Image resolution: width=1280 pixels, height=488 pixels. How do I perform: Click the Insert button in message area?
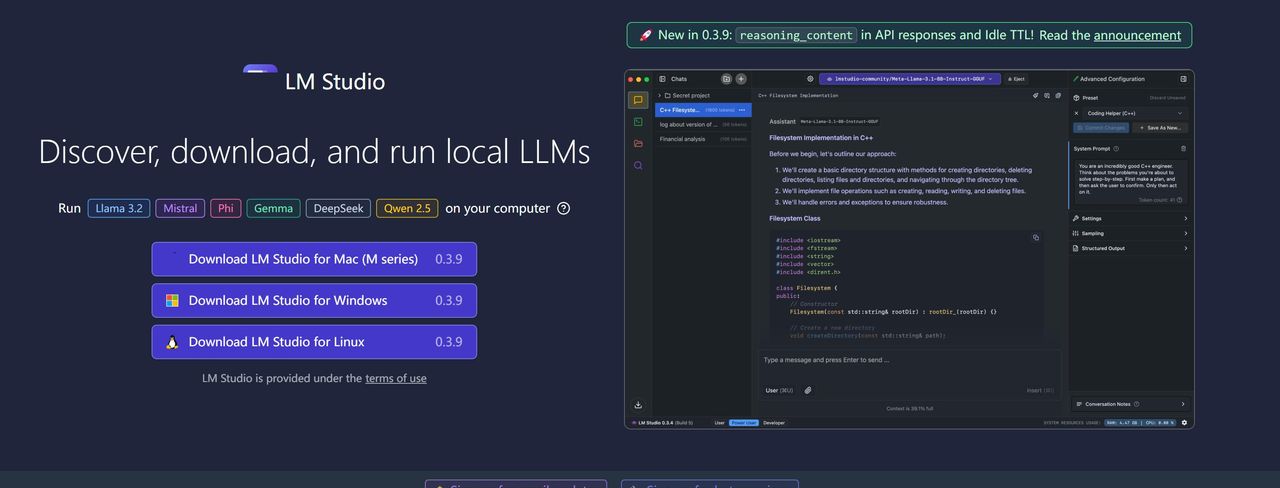tap(1040, 390)
